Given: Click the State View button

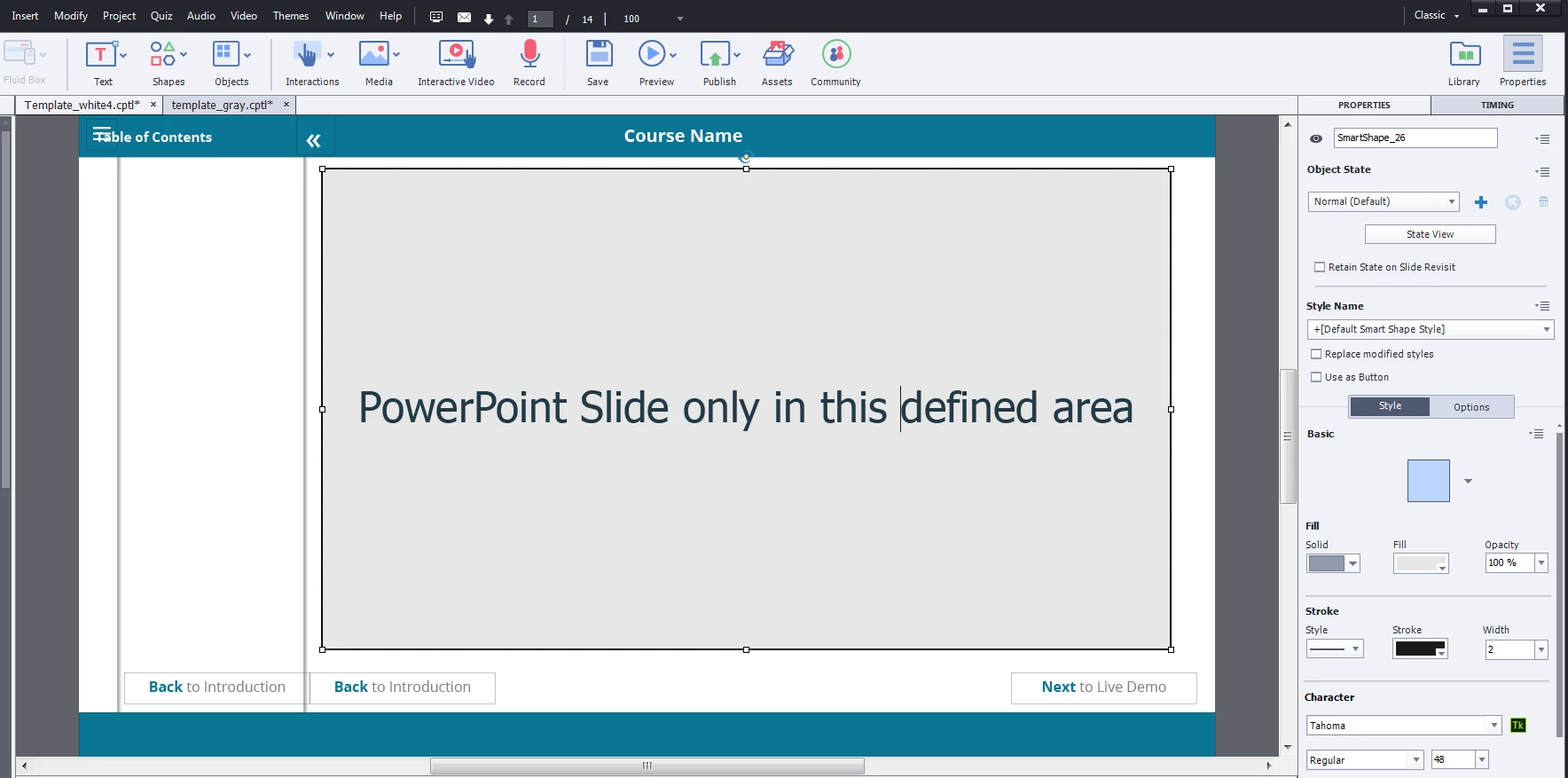Looking at the screenshot, I should coord(1430,234).
